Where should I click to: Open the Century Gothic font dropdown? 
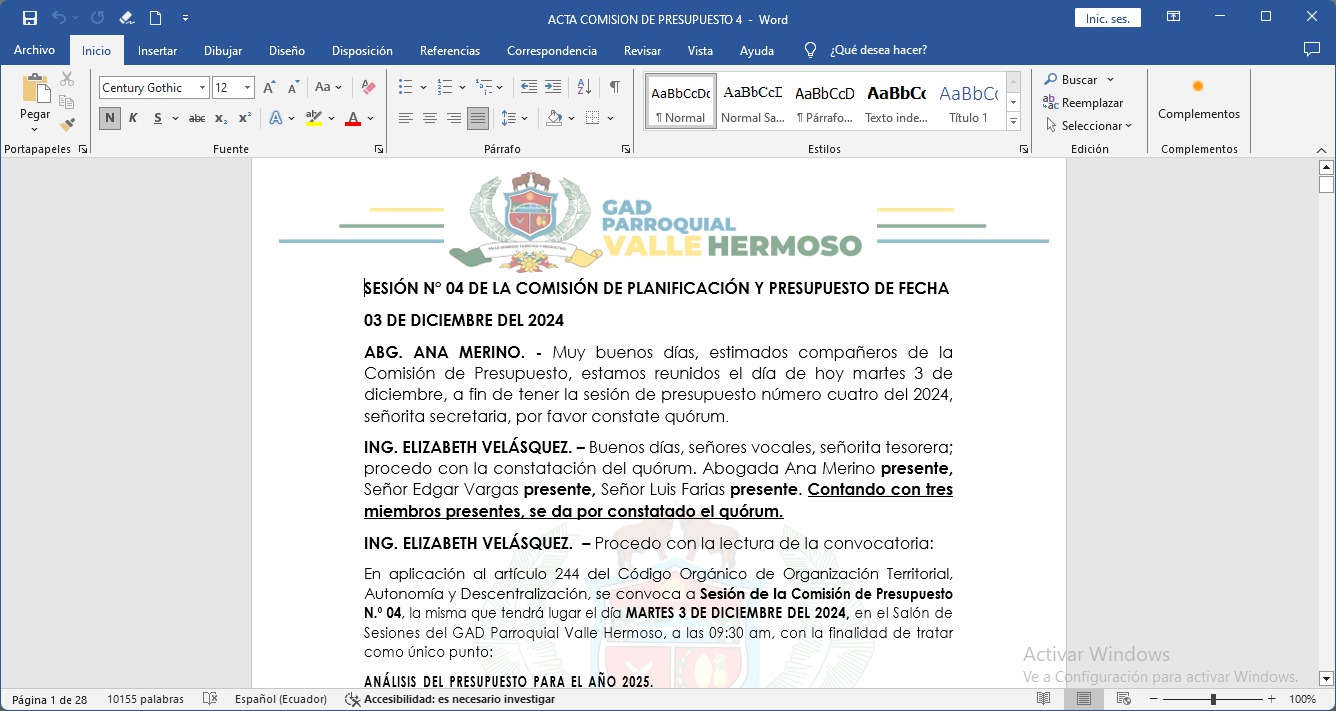pos(202,88)
